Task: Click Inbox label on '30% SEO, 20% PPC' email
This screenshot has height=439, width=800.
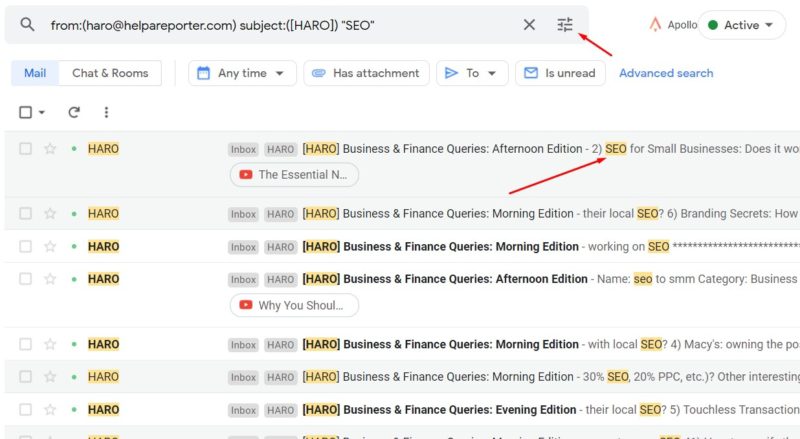Action: coord(243,377)
